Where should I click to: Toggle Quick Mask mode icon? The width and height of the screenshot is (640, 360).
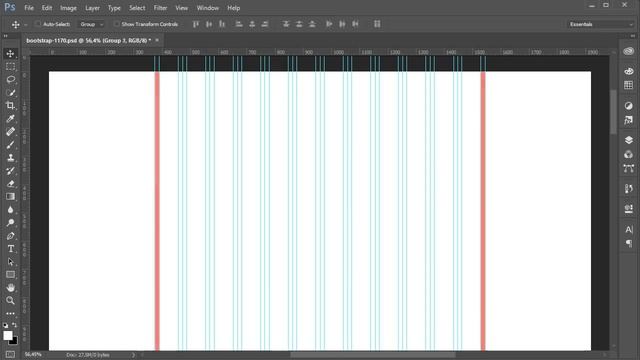click(x=11, y=354)
